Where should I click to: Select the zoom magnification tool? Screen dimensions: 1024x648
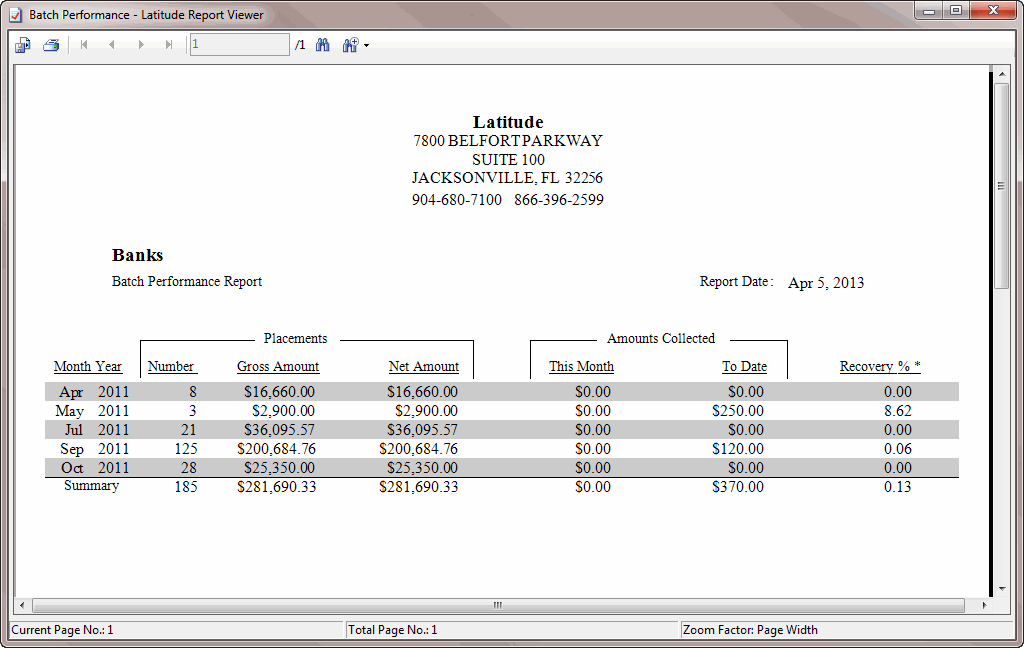(x=349, y=44)
